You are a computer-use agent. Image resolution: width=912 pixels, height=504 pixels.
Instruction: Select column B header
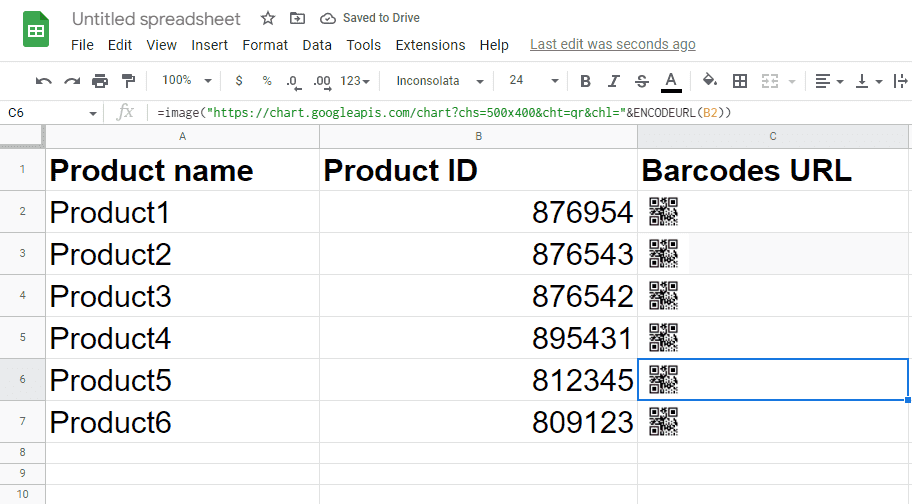478,136
